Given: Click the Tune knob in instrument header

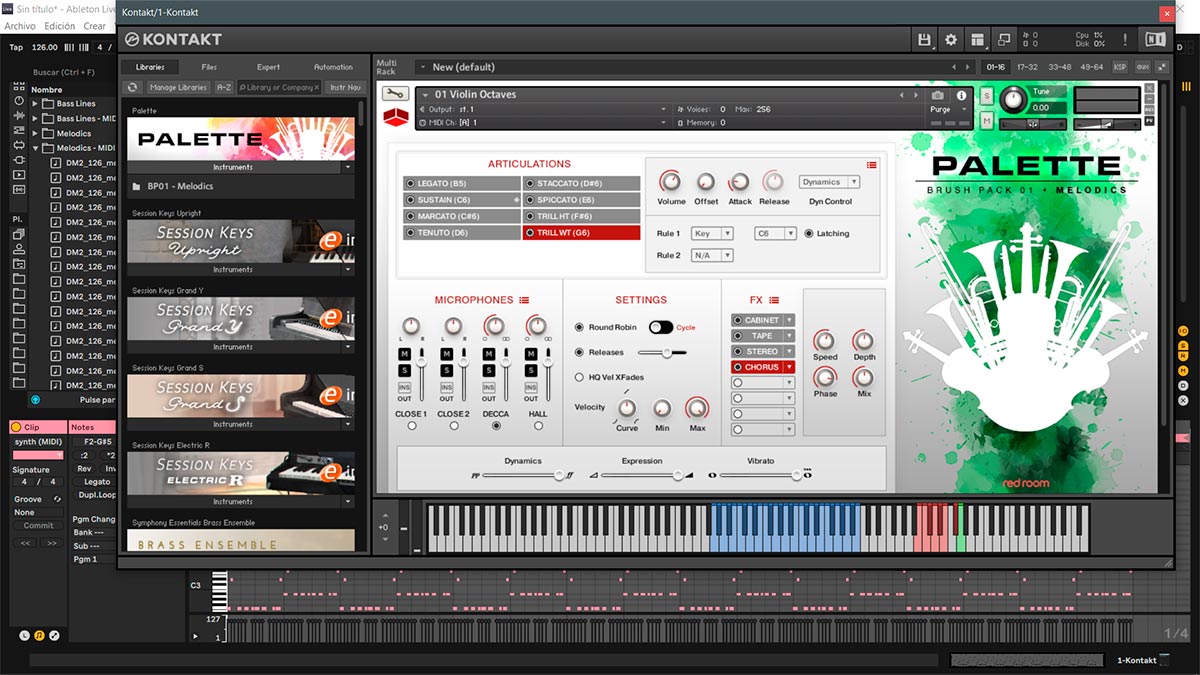Looking at the screenshot, I should (x=1012, y=99).
